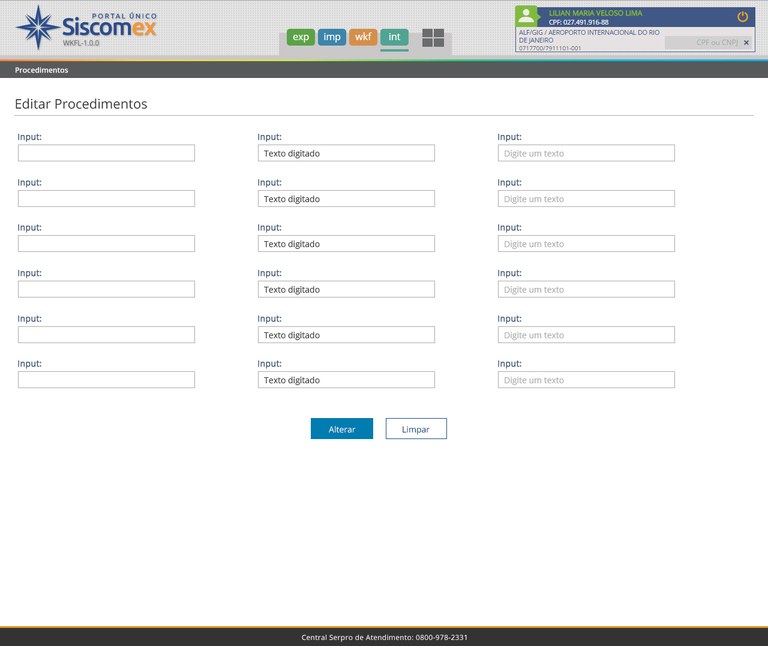Click the user name Lilian Maria Veloso Lima
The image size is (768, 646).
[x=595, y=13]
